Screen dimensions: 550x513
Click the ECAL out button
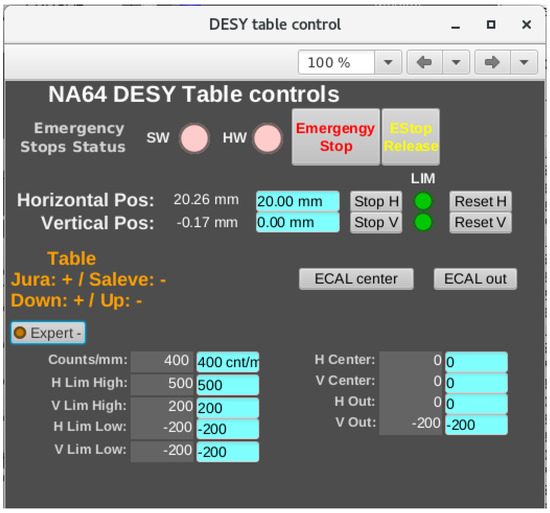click(475, 279)
